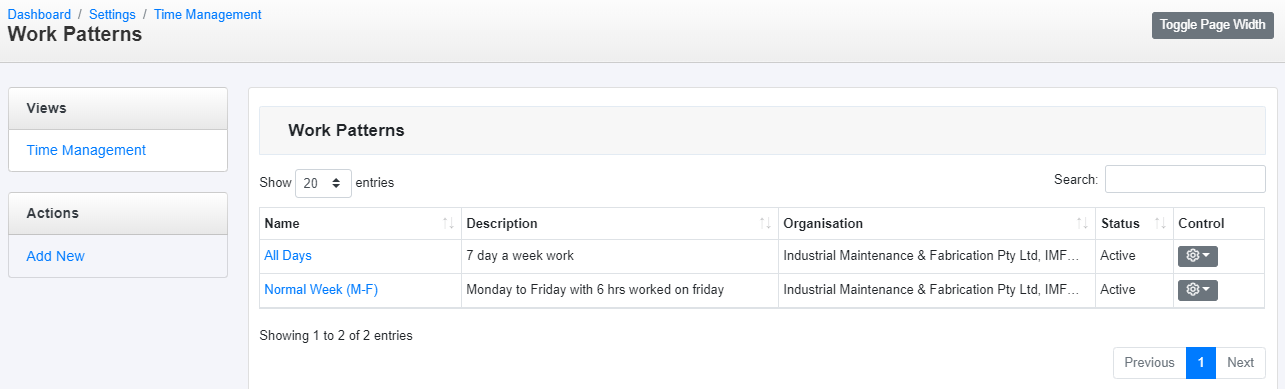
Task: Open gear control menu for Normal Week (M-F) row
Action: tap(1197, 290)
